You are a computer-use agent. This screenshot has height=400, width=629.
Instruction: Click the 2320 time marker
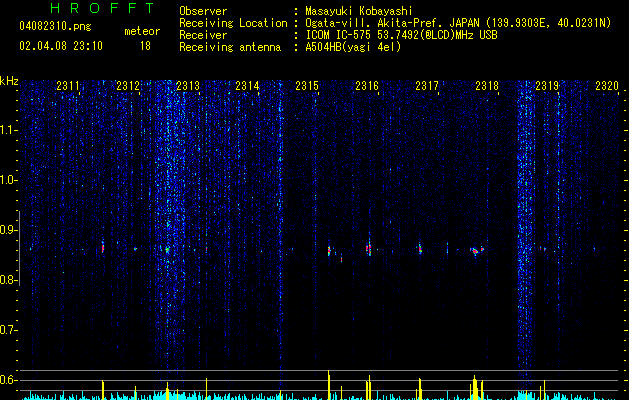point(607,86)
